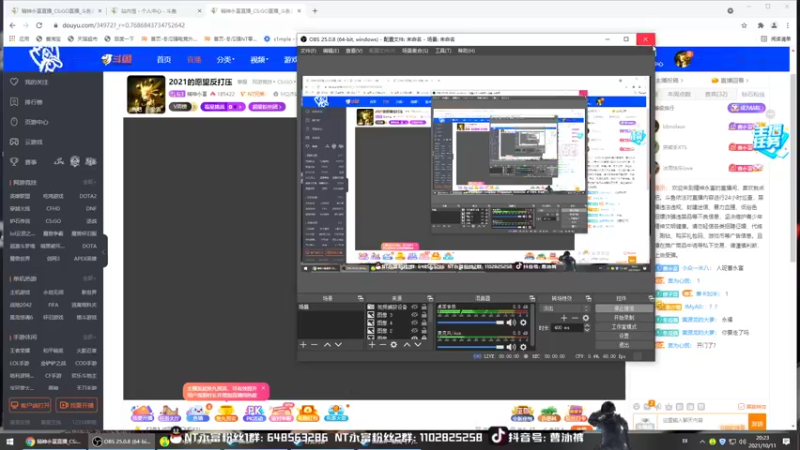Click 退出 button in OBS controls

pyautogui.click(x=623, y=345)
